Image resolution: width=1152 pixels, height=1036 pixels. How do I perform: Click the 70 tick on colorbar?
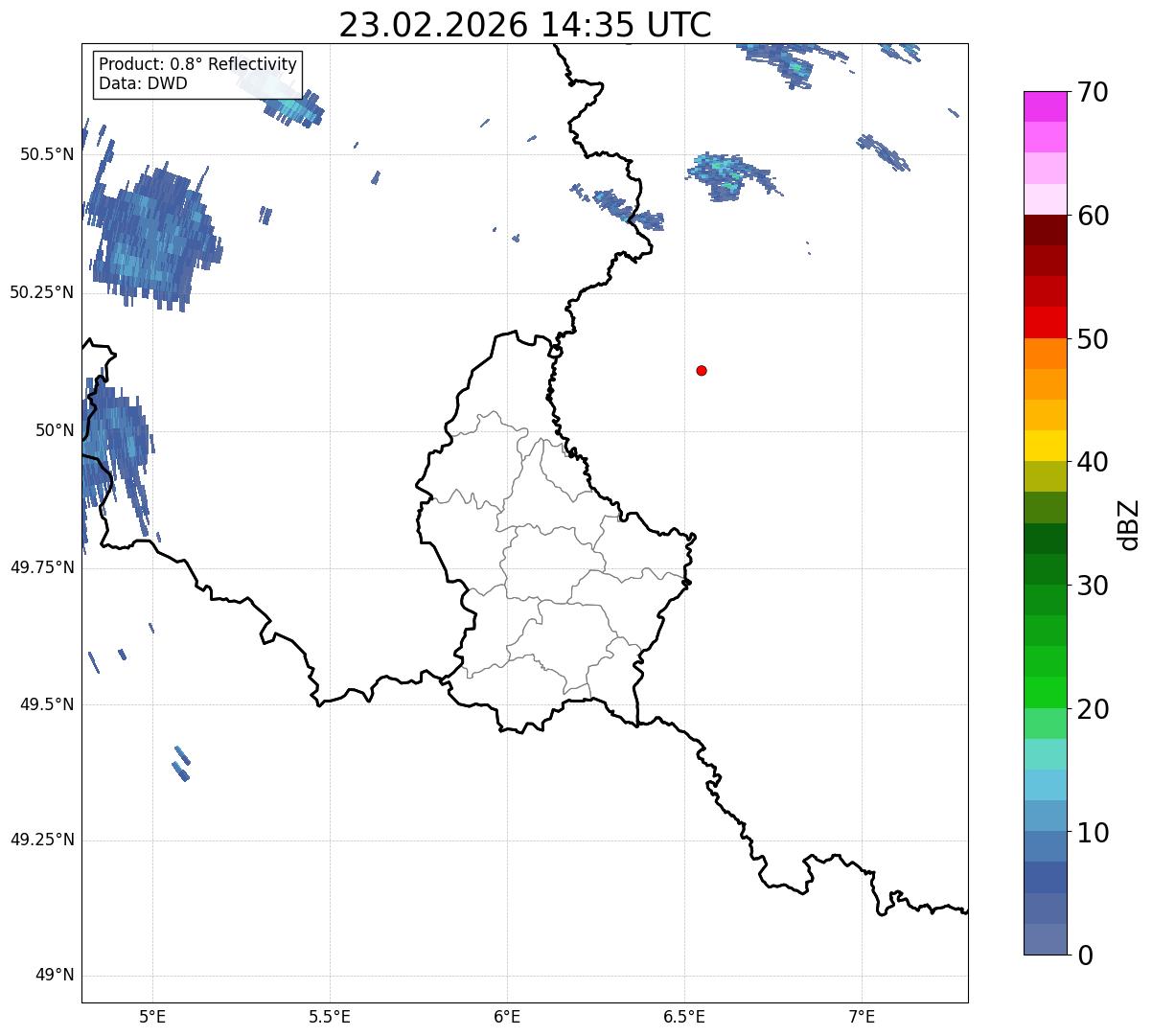(1092, 92)
